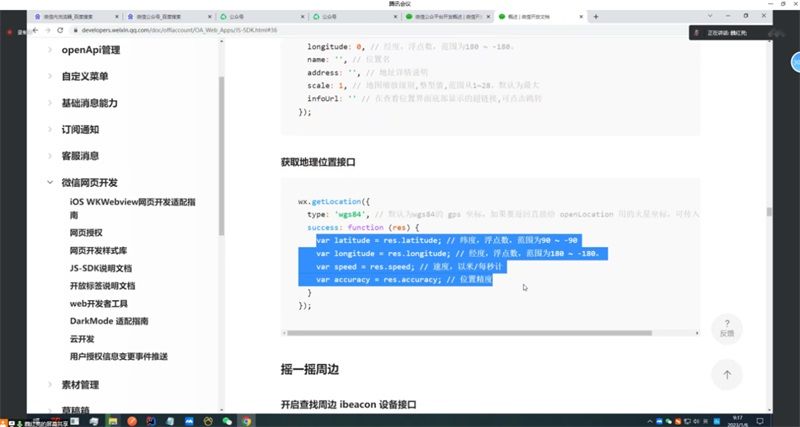Open the 网页授权 sidebar page
This screenshot has width=800, height=427.
(86, 232)
